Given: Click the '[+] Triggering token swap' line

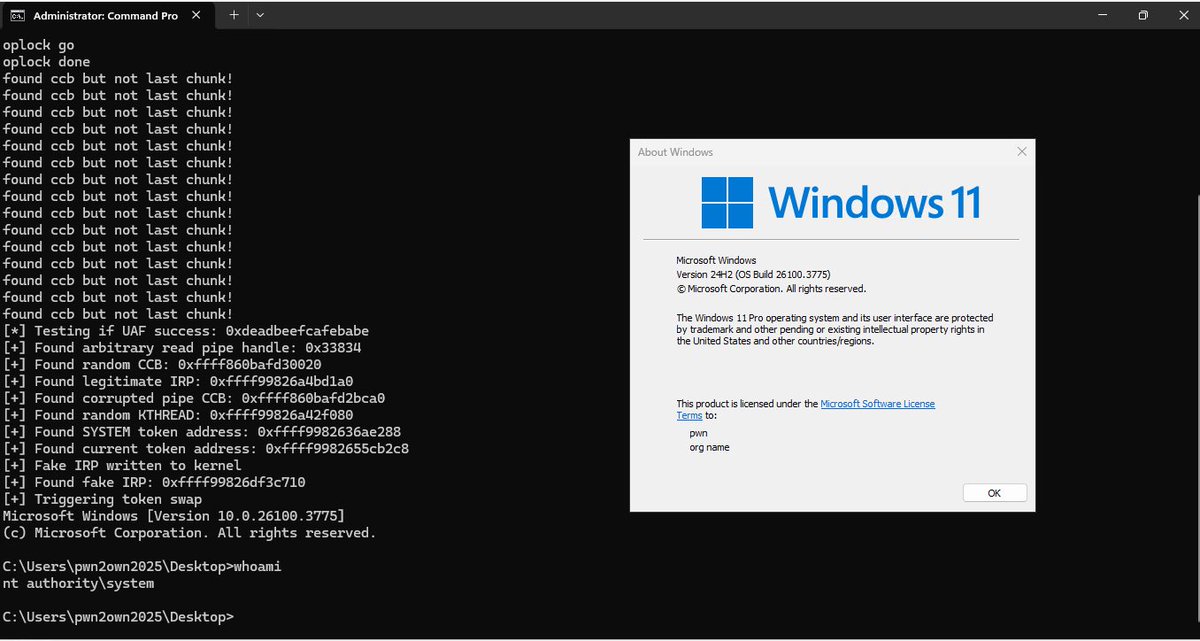Looking at the screenshot, I should point(102,499).
